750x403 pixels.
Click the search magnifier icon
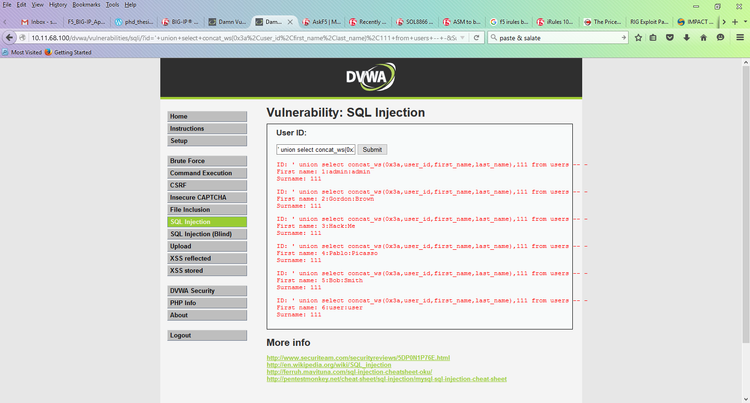point(494,38)
